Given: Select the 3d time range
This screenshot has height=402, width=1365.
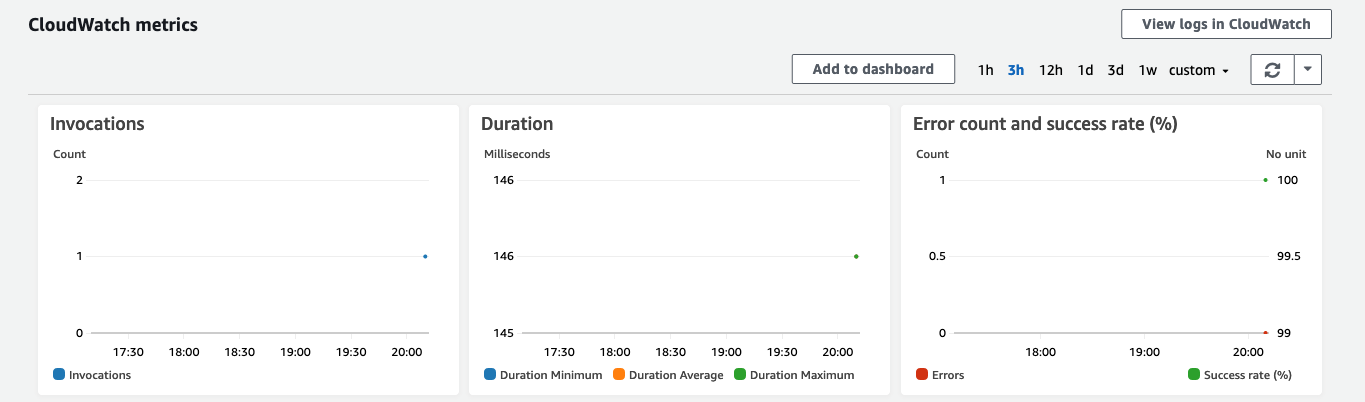Looking at the screenshot, I should [x=1115, y=70].
